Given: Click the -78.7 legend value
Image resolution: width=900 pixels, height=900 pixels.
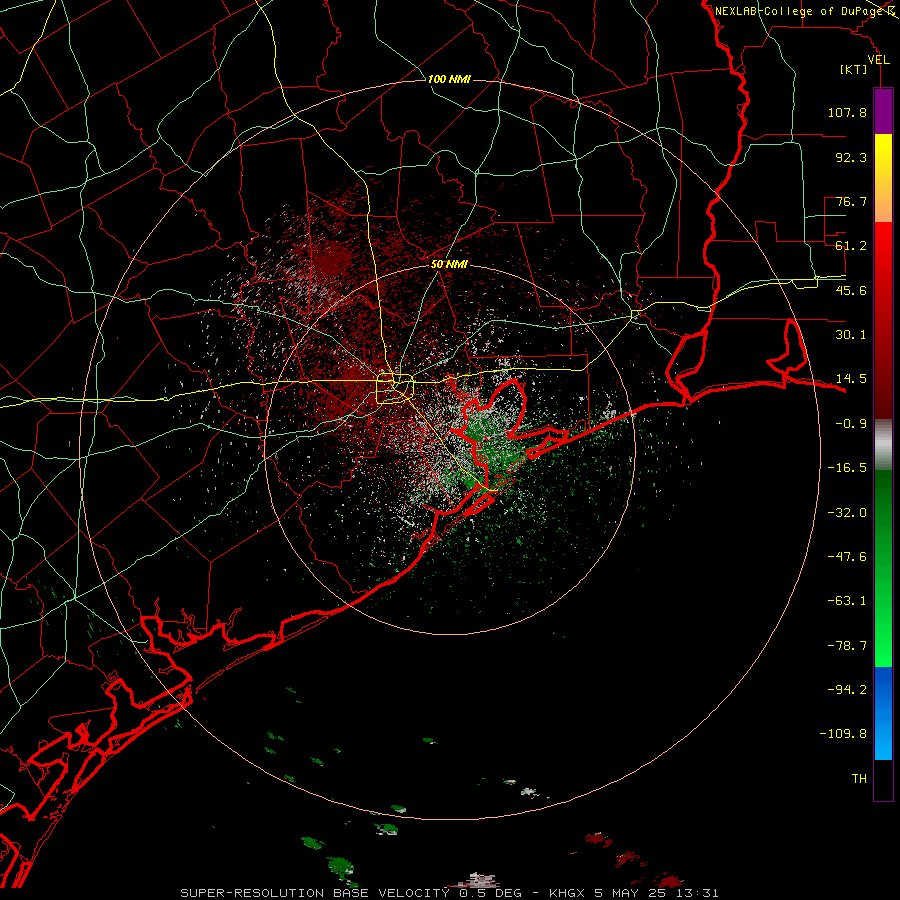Looking at the screenshot, I should [x=847, y=646].
